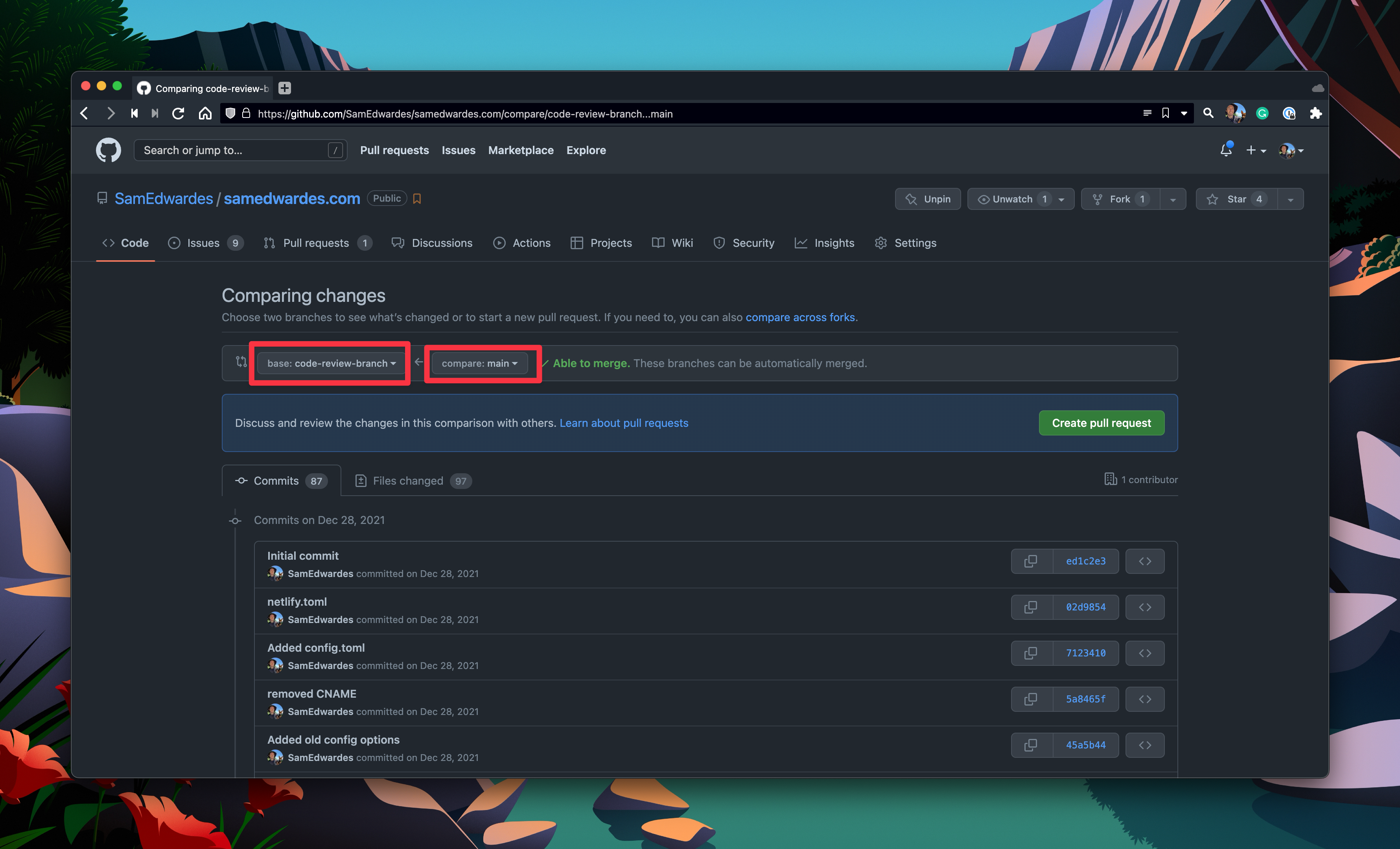
Task: Star the repository
Action: [x=1237, y=199]
